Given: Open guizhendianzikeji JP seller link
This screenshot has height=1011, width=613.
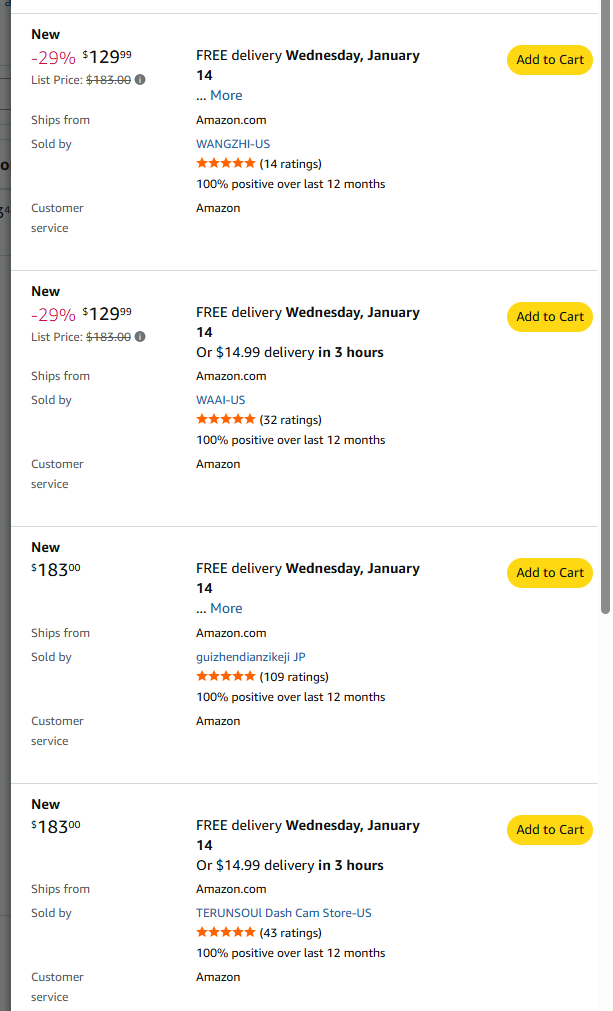Looking at the screenshot, I should point(250,657).
